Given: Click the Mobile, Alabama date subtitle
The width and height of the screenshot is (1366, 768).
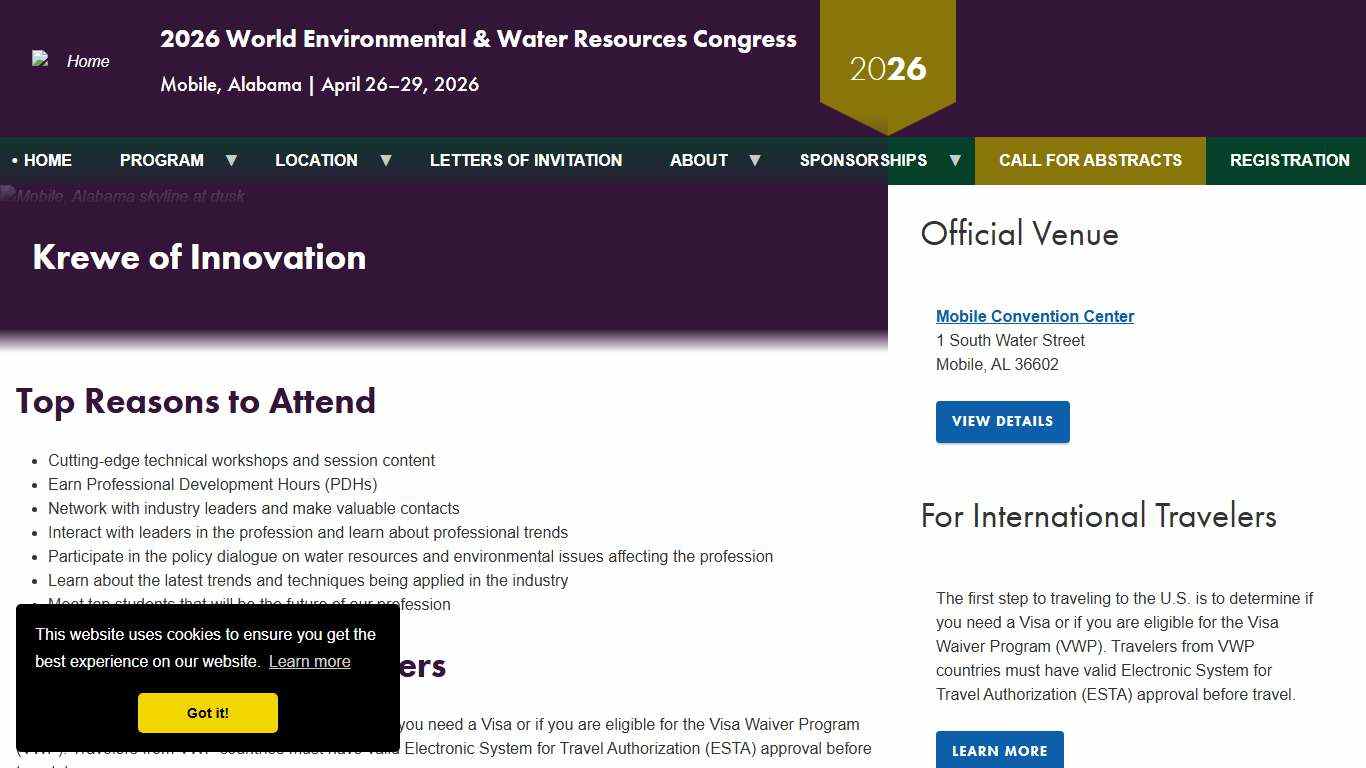Looking at the screenshot, I should 319,84.
